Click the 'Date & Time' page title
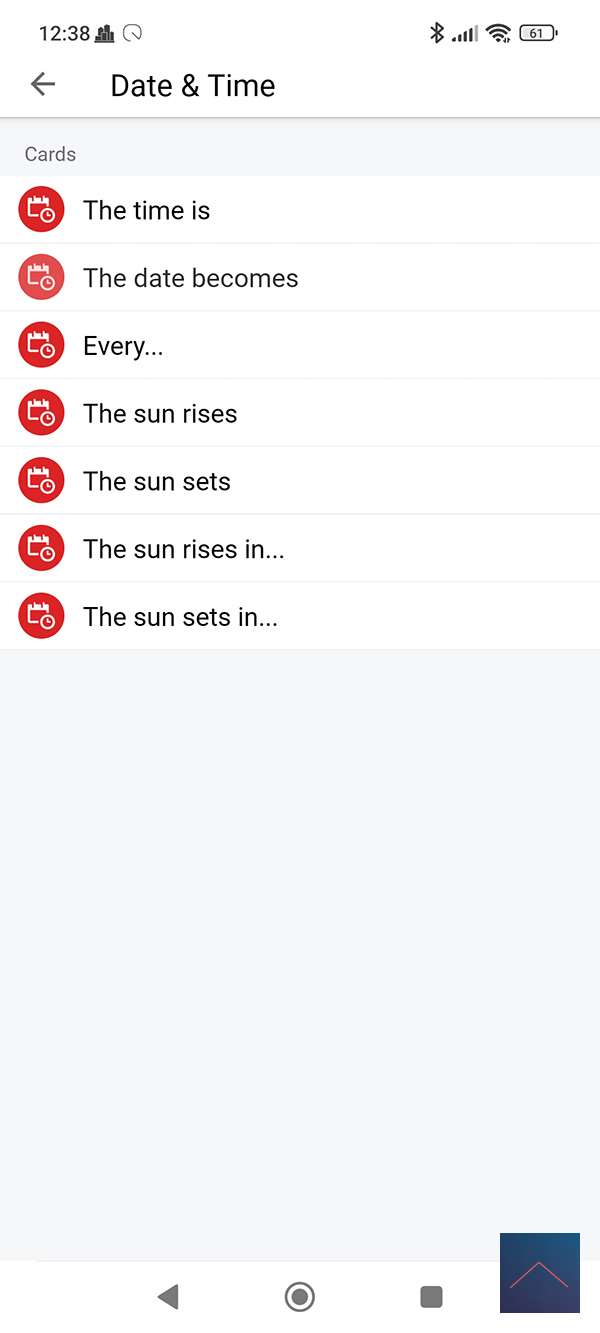Viewport: 600px width, 1333px height. click(193, 86)
